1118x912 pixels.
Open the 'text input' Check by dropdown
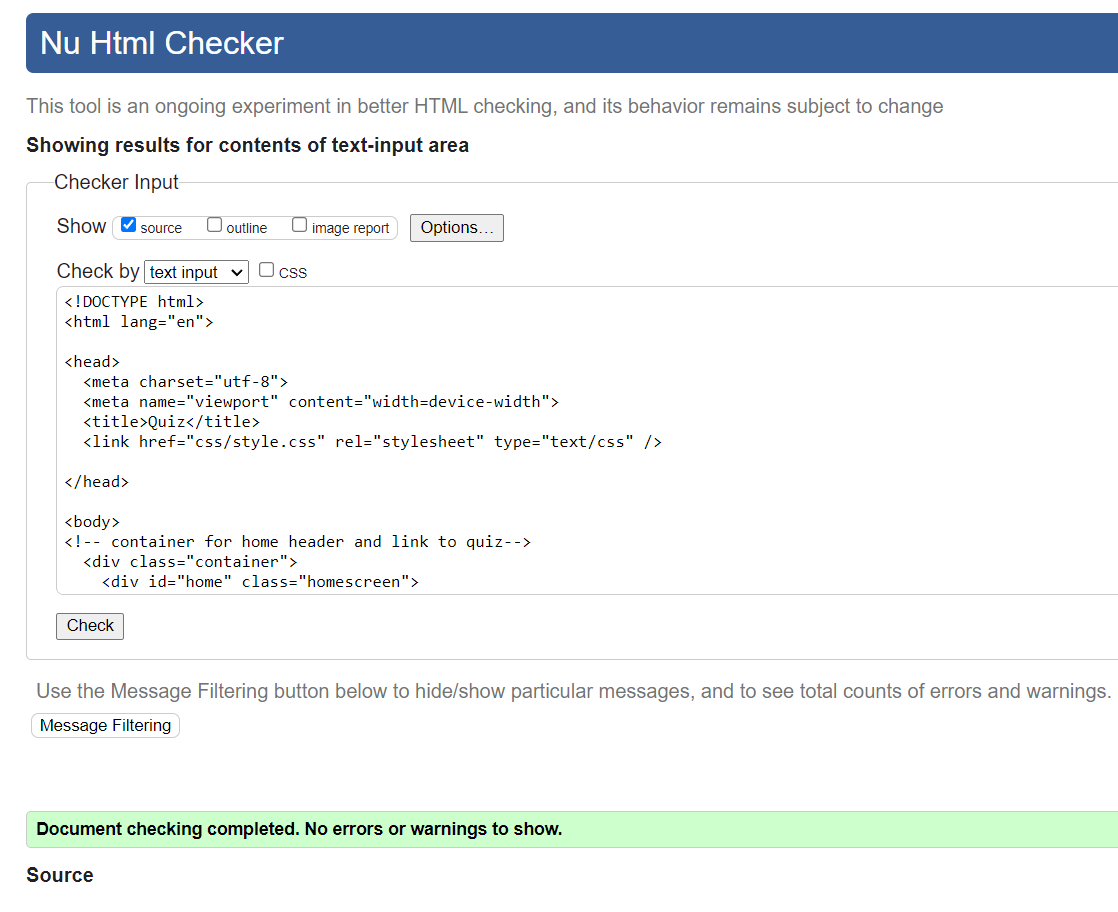[x=196, y=272]
